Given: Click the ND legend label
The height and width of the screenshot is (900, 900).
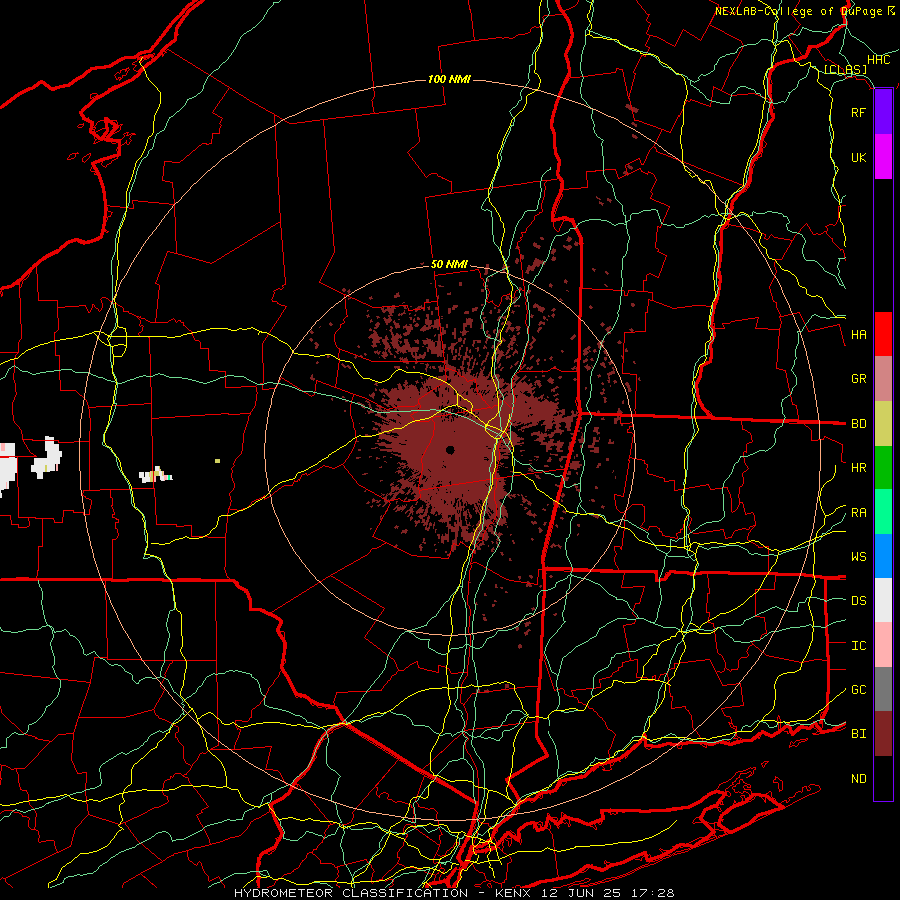Looking at the screenshot, I should (x=858, y=778).
